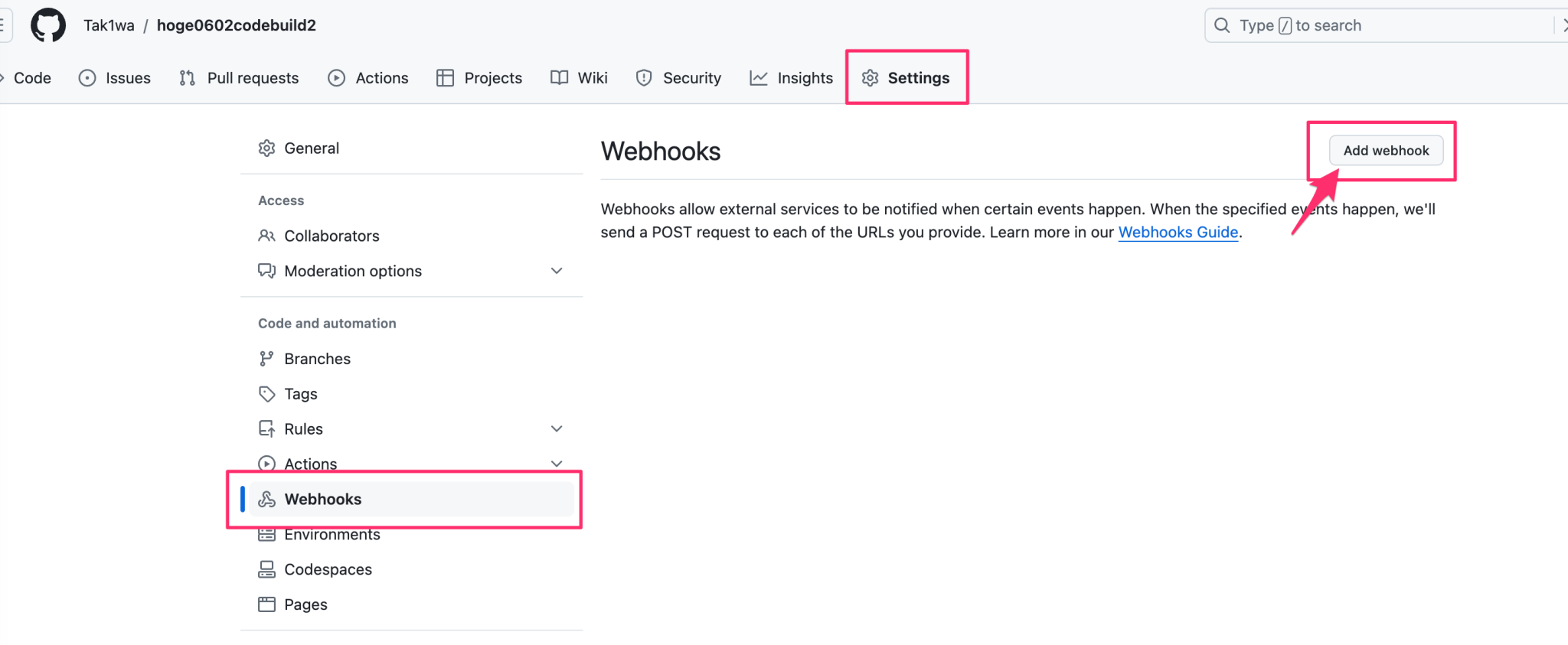Expand the Actions sidebar section

(x=557, y=463)
